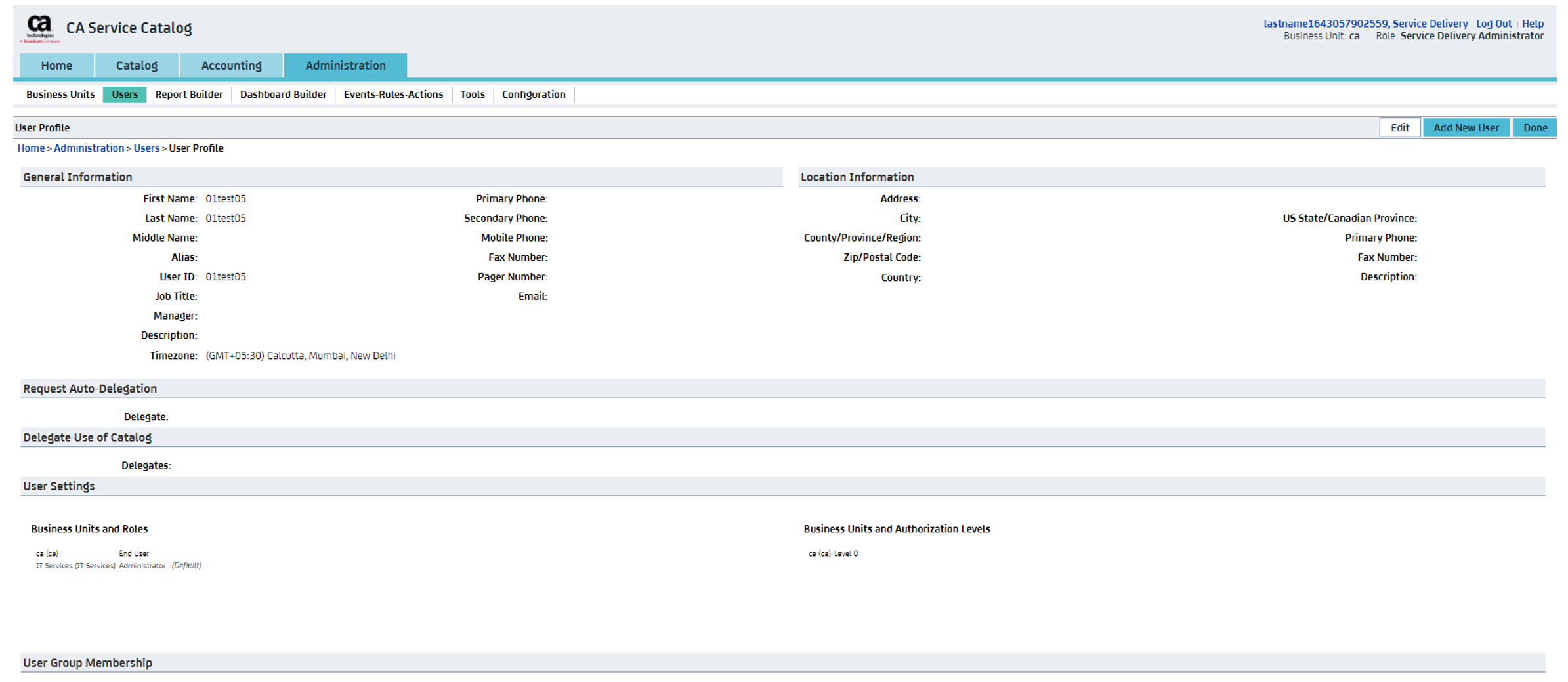The width and height of the screenshot is (1568, 682).
Task: Click the logged-in user name link
Action: click(1365, 24)
